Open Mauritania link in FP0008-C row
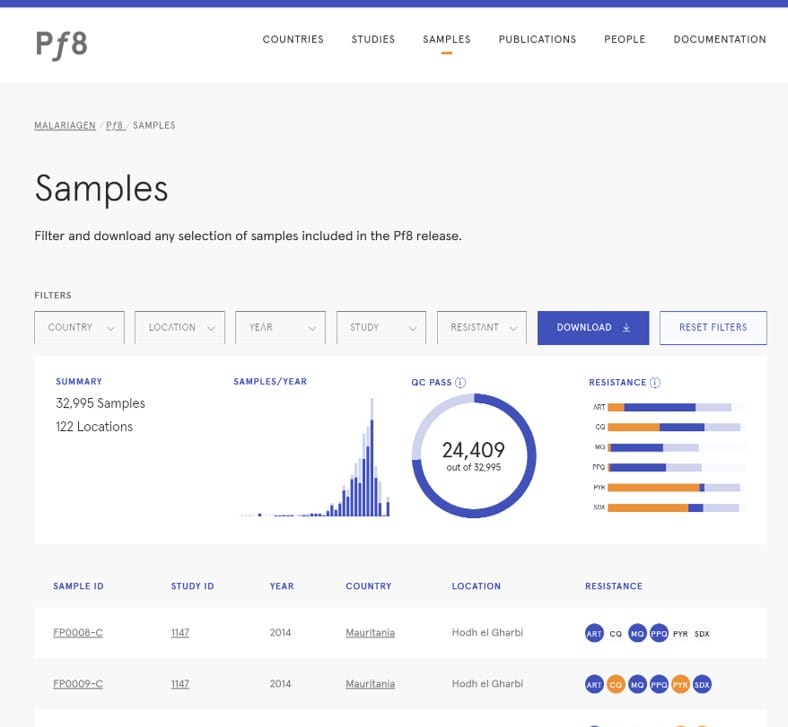 370,633
